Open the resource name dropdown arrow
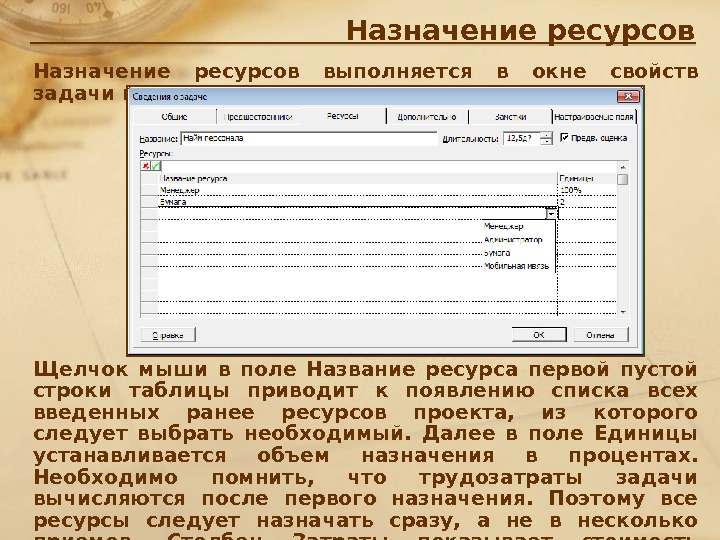Image resolution: width=720 pixels, height=540 pixels. coord(551,214)
